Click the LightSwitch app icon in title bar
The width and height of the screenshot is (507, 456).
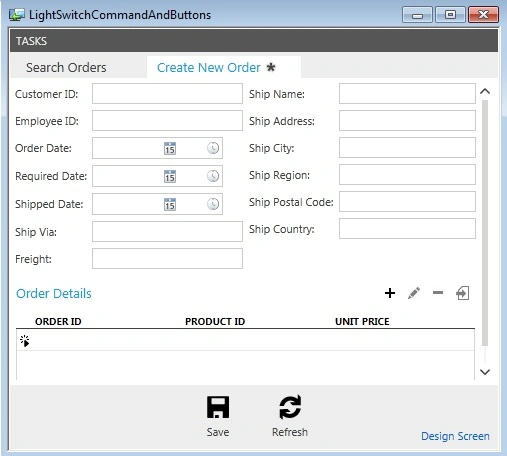[17, 15]
